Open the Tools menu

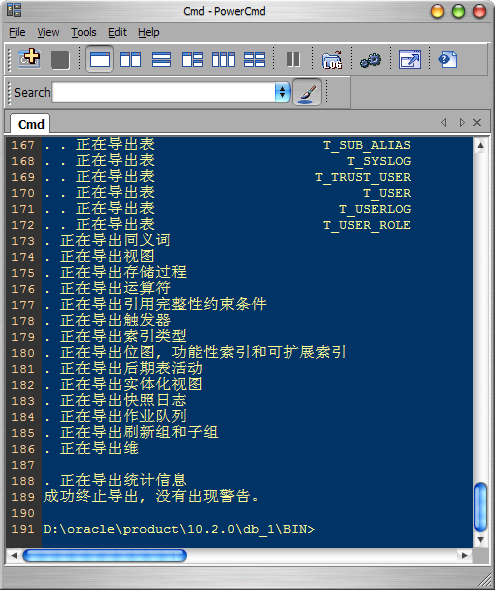(x=84, y=32)
